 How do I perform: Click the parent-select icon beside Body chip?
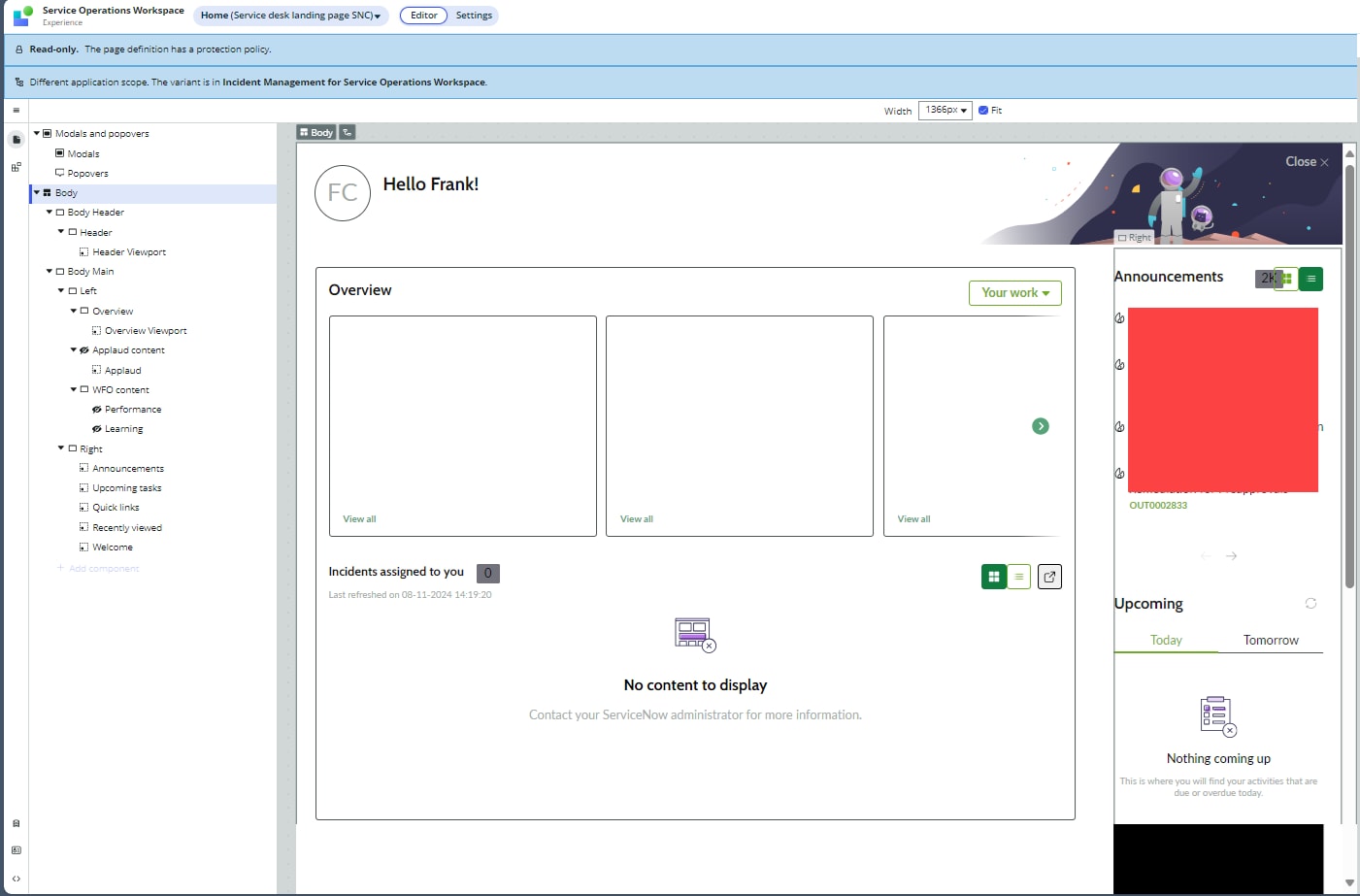(x=348, y=132)
